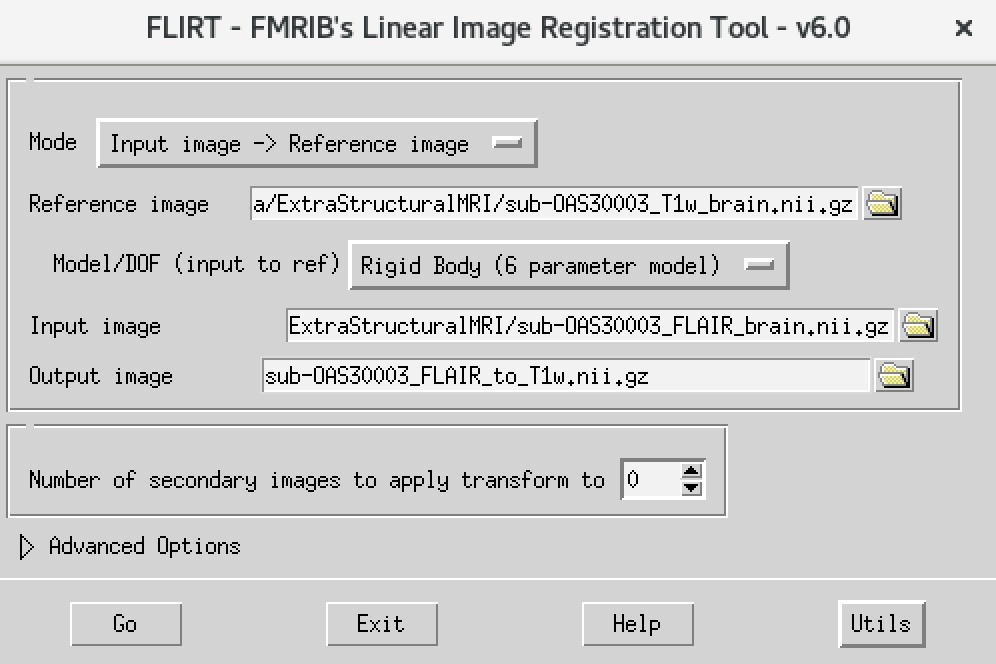The height and width of the screenshot is (664, 996).
Task: Click the 'Mode' label
Action: [x=53, y=142]
